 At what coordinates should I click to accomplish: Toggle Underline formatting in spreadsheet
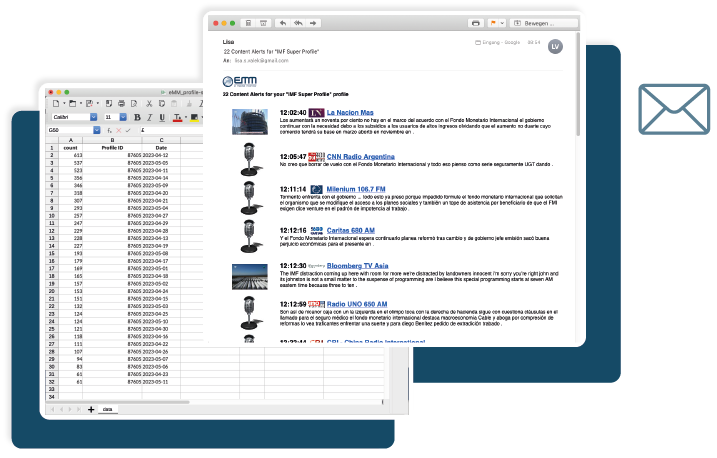click(163, 117)
